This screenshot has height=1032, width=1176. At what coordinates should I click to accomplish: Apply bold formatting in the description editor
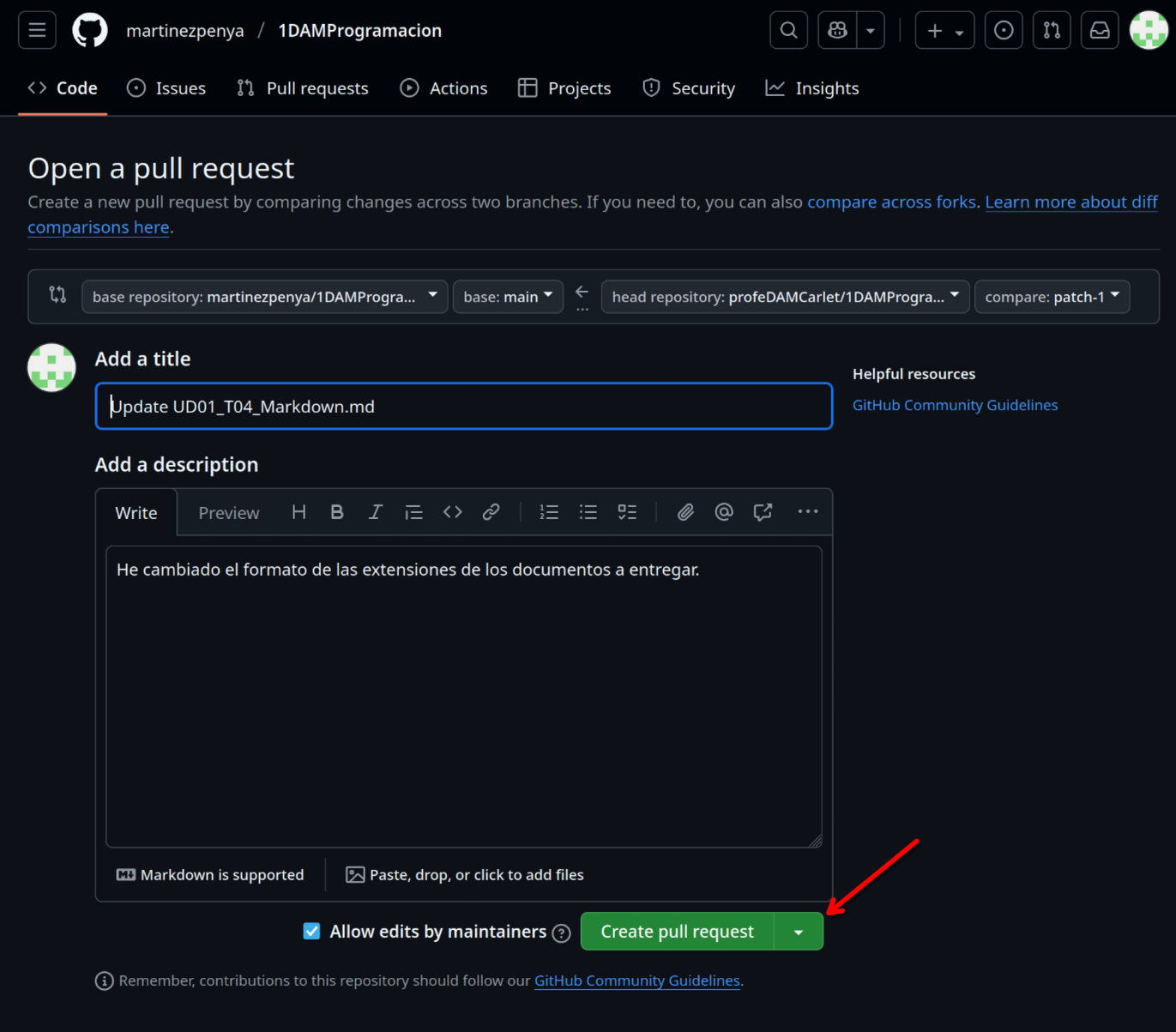(336, 511)
